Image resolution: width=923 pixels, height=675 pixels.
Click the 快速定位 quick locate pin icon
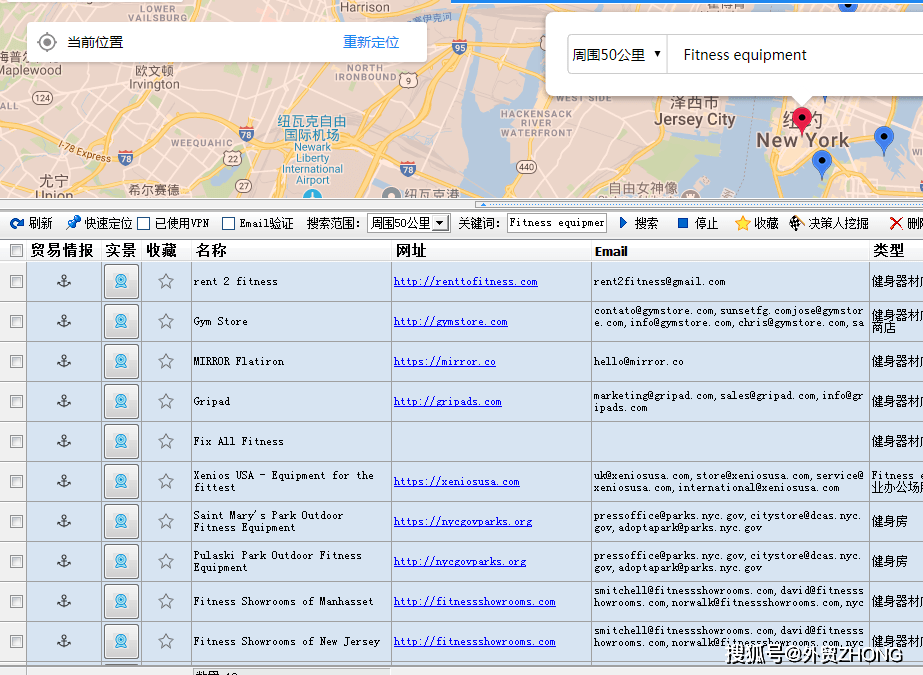[73, 223]
